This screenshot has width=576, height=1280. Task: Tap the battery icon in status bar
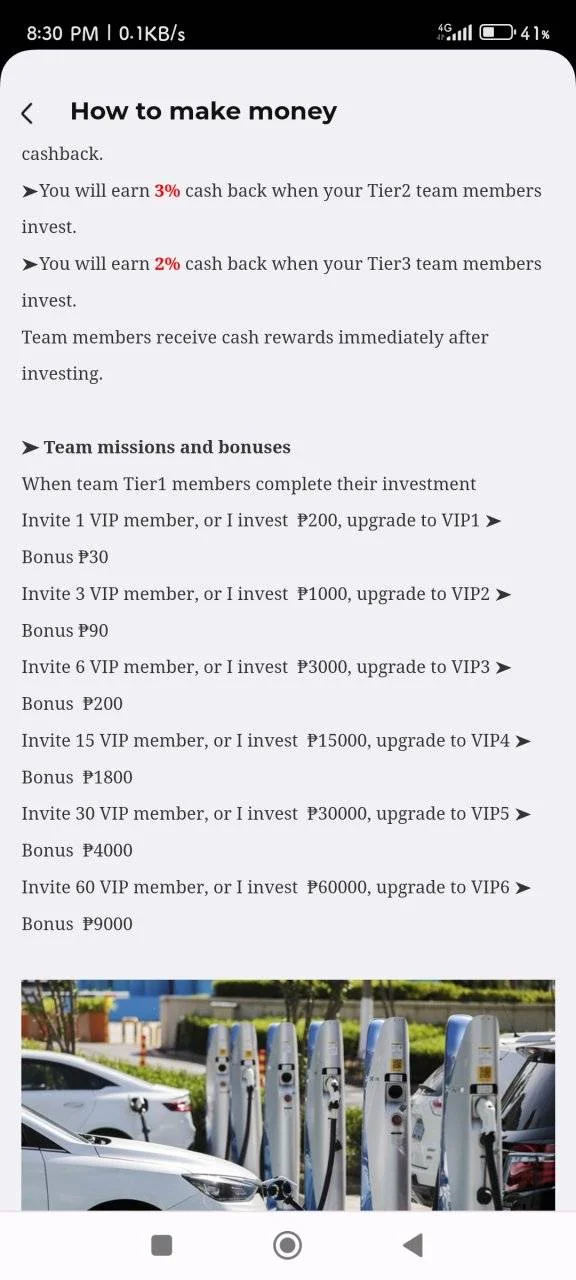click(496, 33)
